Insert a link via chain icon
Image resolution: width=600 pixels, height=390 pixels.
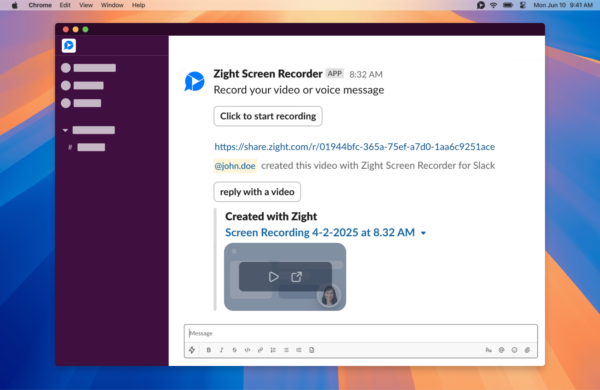click(260, 350)
